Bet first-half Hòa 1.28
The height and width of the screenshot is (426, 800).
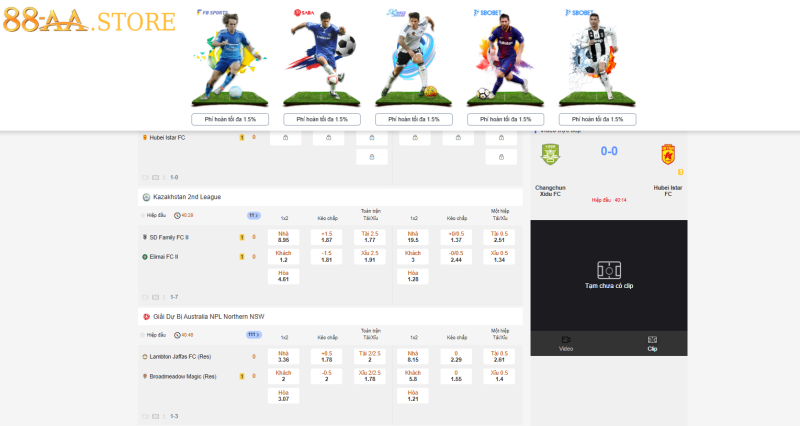[413, 276]
